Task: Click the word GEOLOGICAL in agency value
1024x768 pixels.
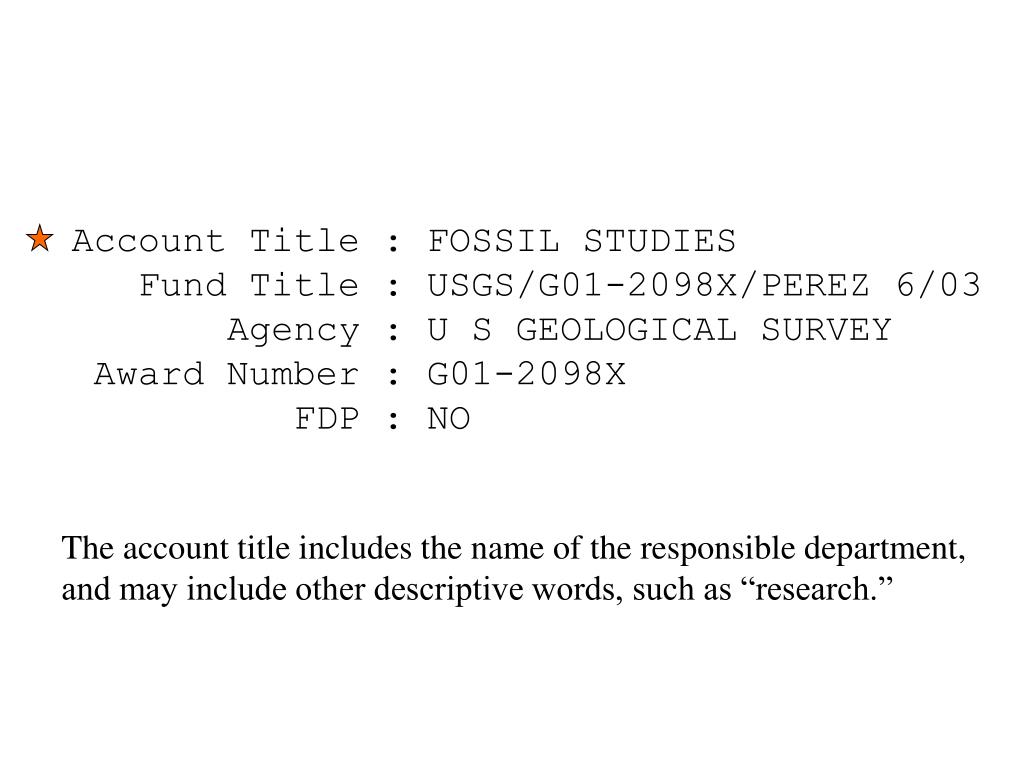Action: pyautogui.click(x=627, y=330)
